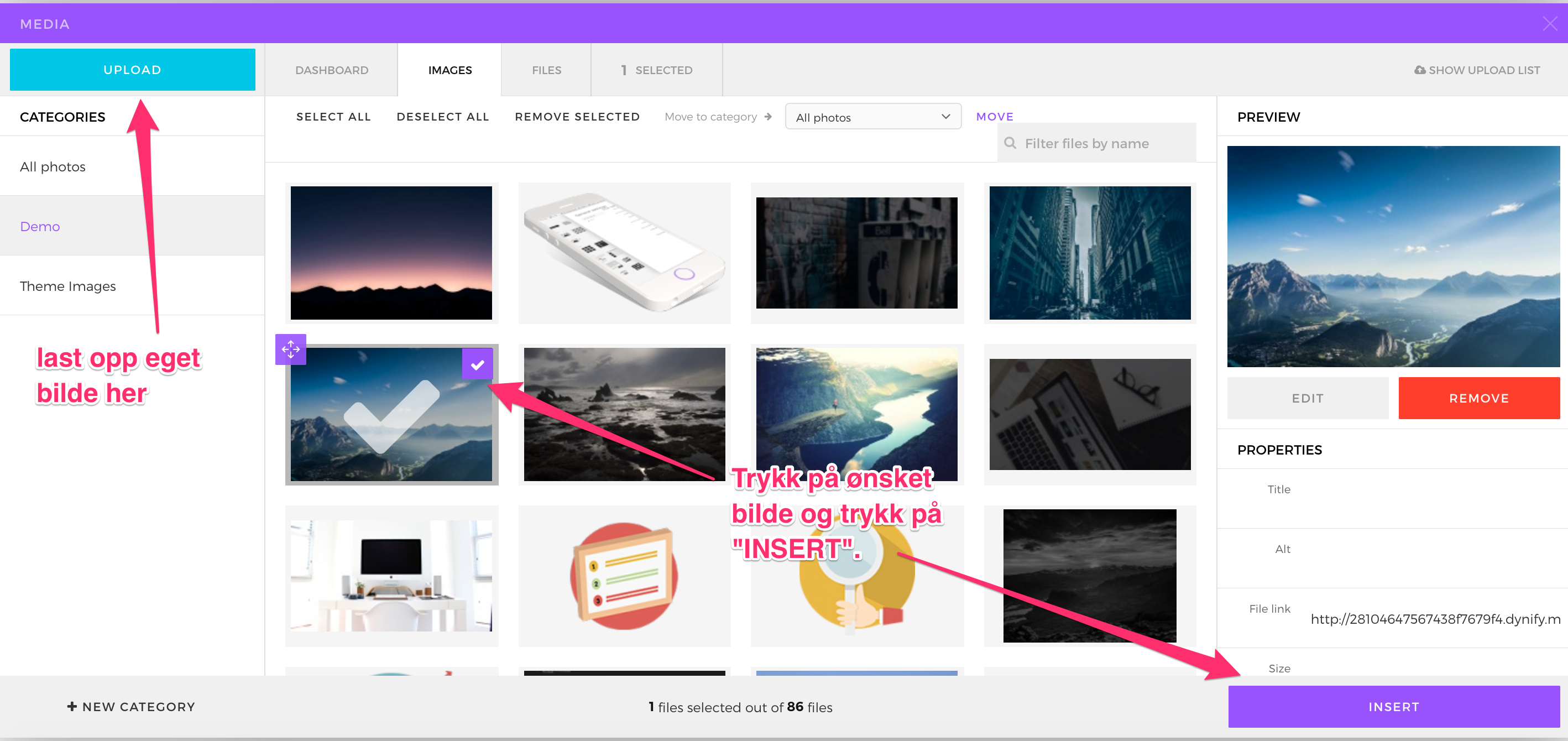
Task: Open the 1 Selected tab
Action: 656,70
